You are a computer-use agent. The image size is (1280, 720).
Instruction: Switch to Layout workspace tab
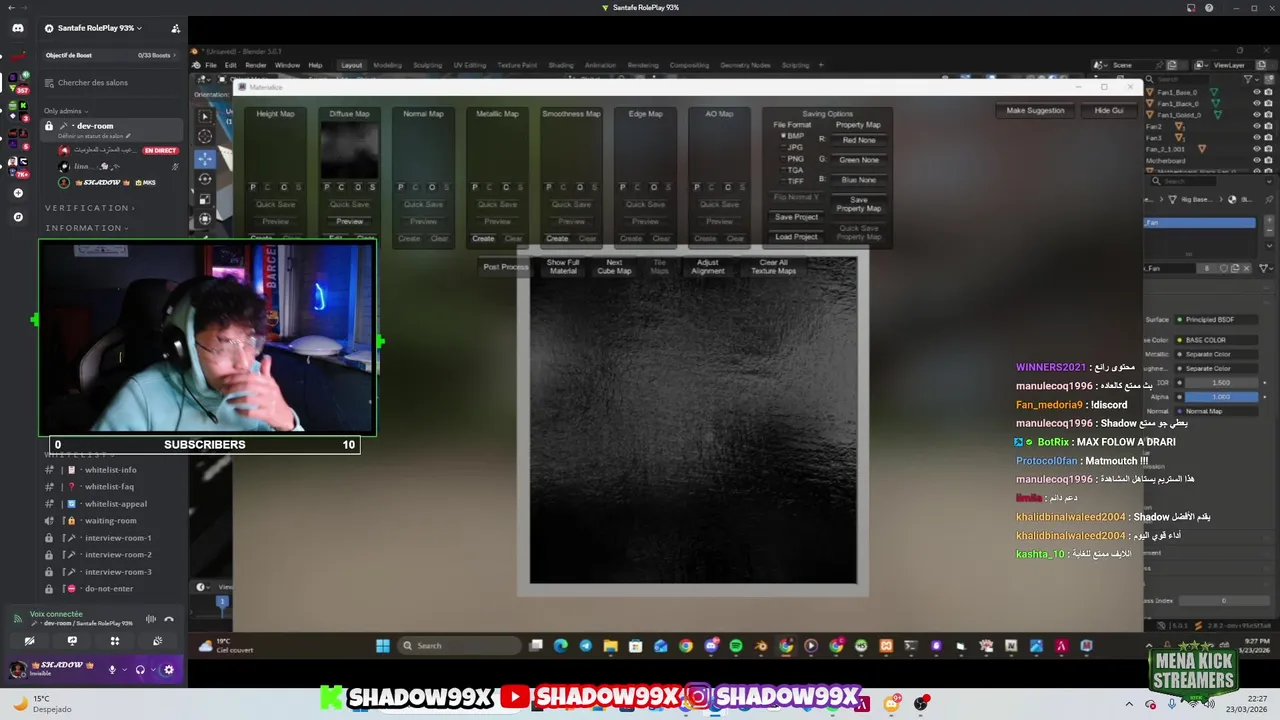click(352, 65)
